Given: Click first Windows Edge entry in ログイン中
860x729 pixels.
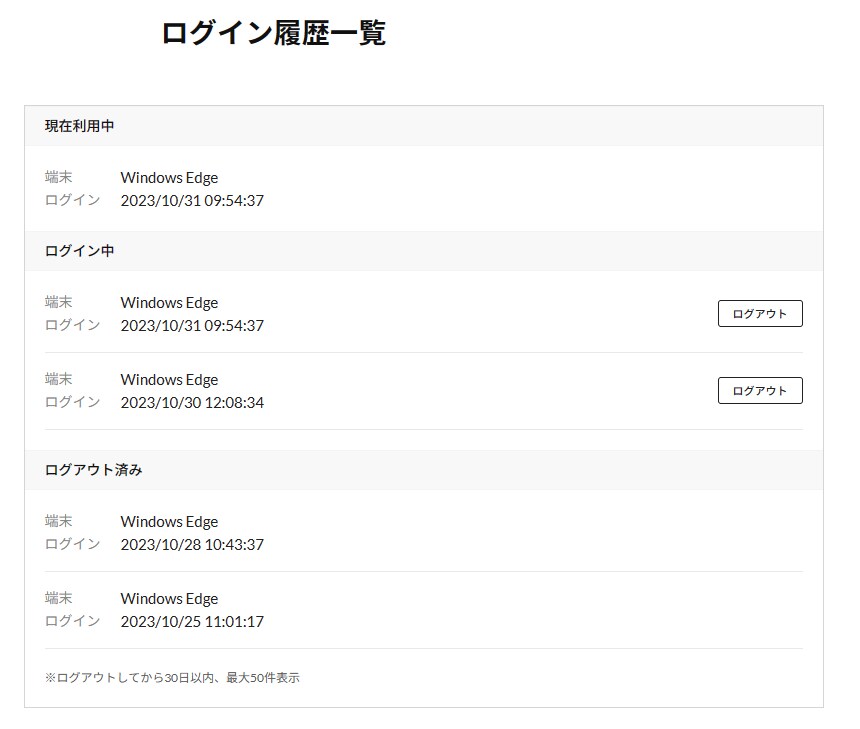Looking at the screenshot, I should point(169,303).
